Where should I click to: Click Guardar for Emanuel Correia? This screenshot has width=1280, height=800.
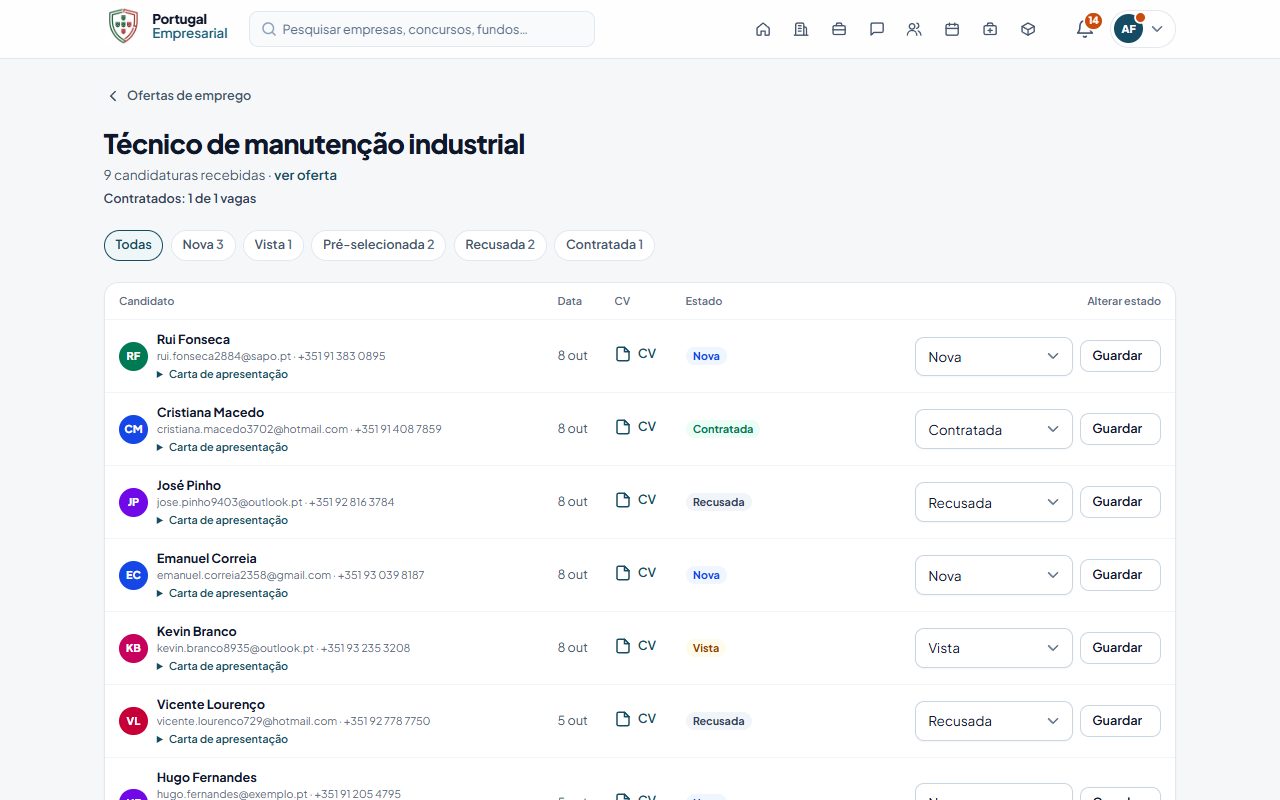coord(1120,575)
